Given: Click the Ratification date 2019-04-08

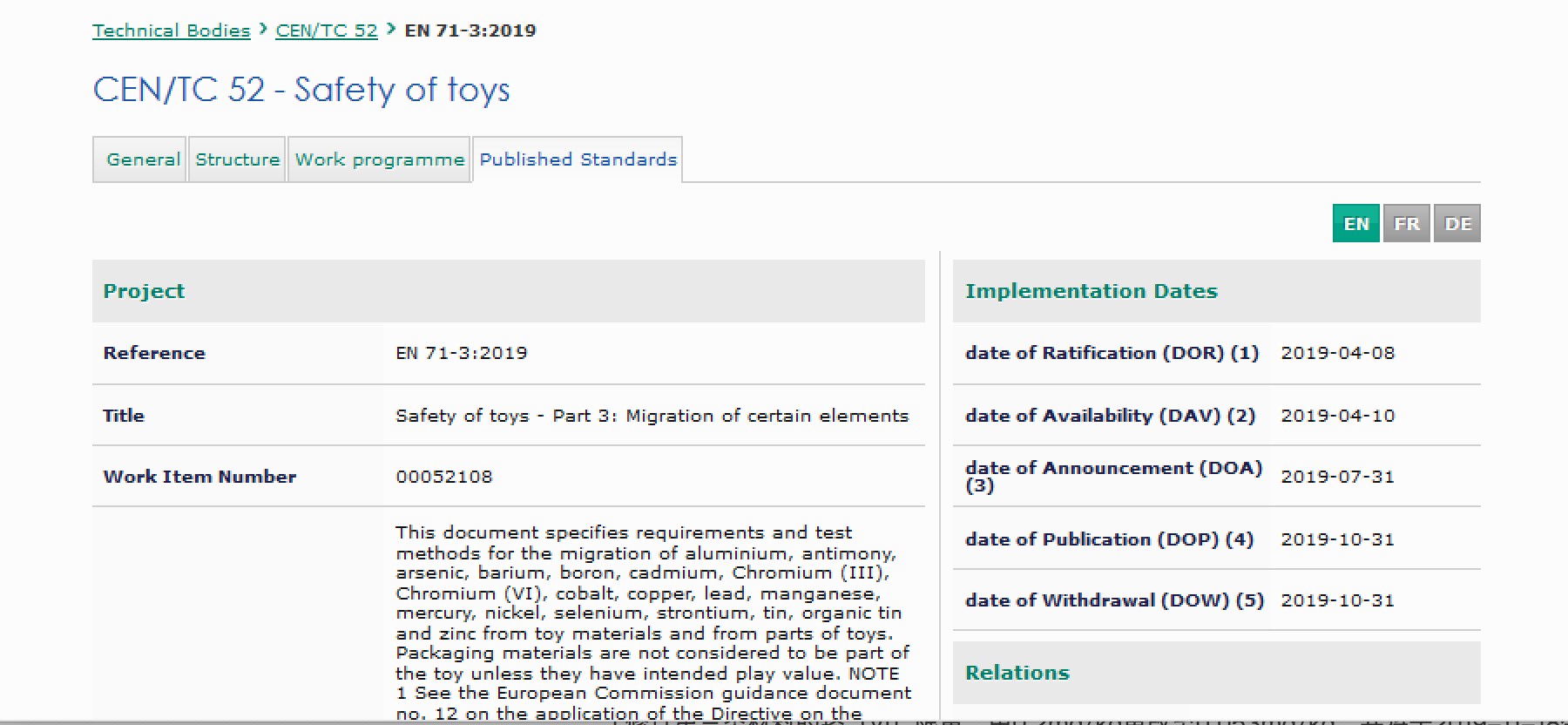Looking at the screenshot, I should (x=1337, y=353).
